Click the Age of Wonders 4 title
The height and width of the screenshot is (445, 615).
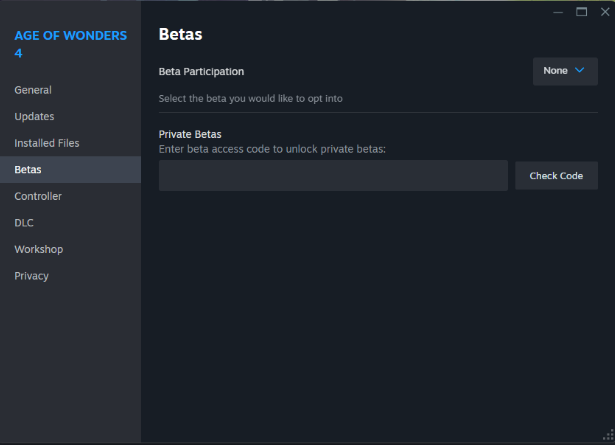70,44
